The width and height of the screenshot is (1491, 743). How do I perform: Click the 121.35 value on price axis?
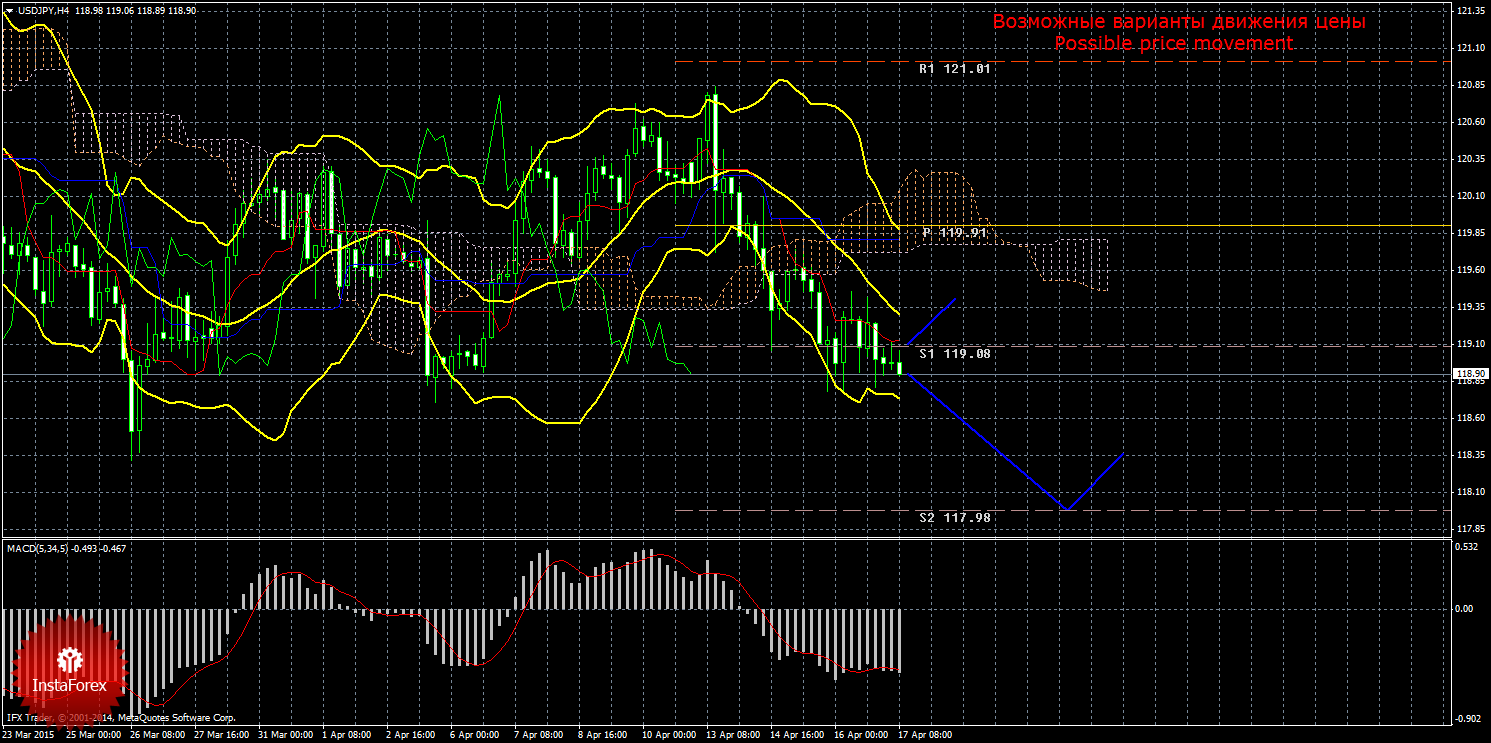point(1469,11)
